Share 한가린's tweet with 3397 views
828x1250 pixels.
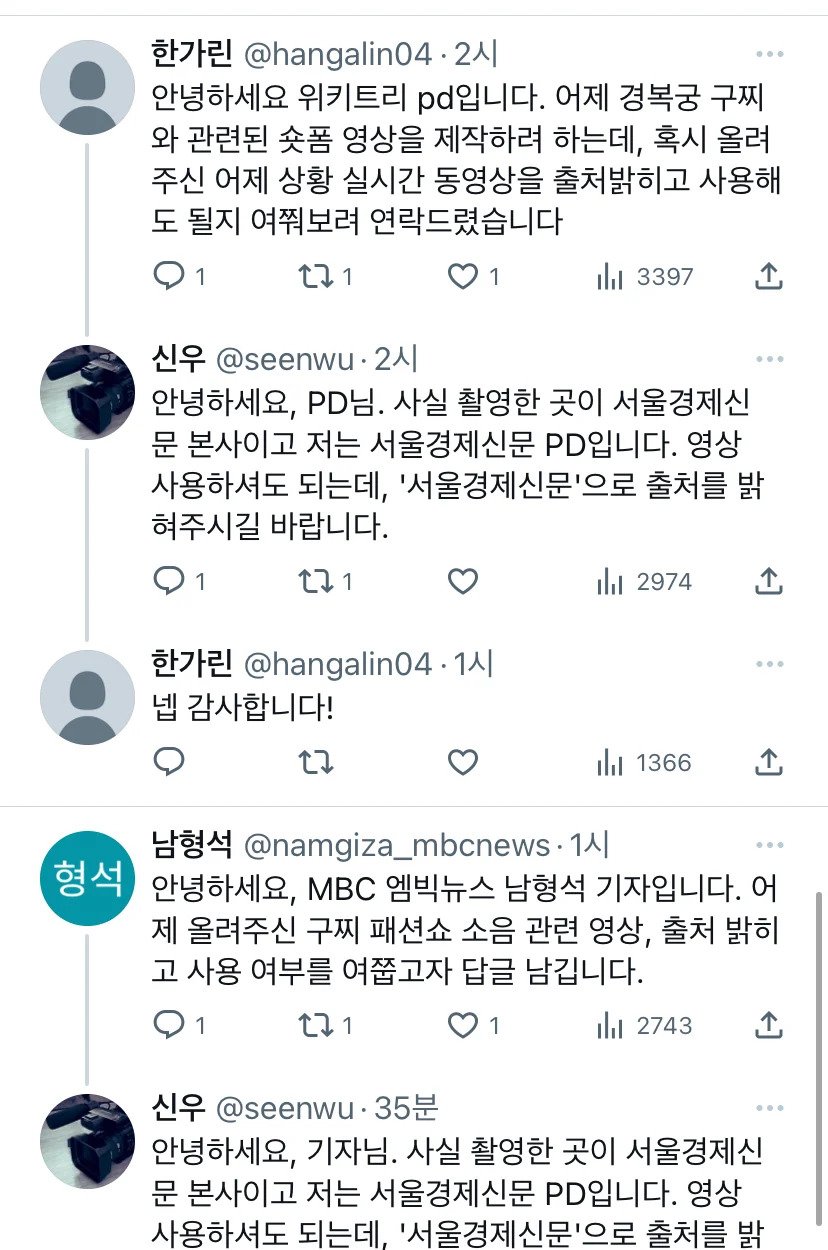point(768,277)
